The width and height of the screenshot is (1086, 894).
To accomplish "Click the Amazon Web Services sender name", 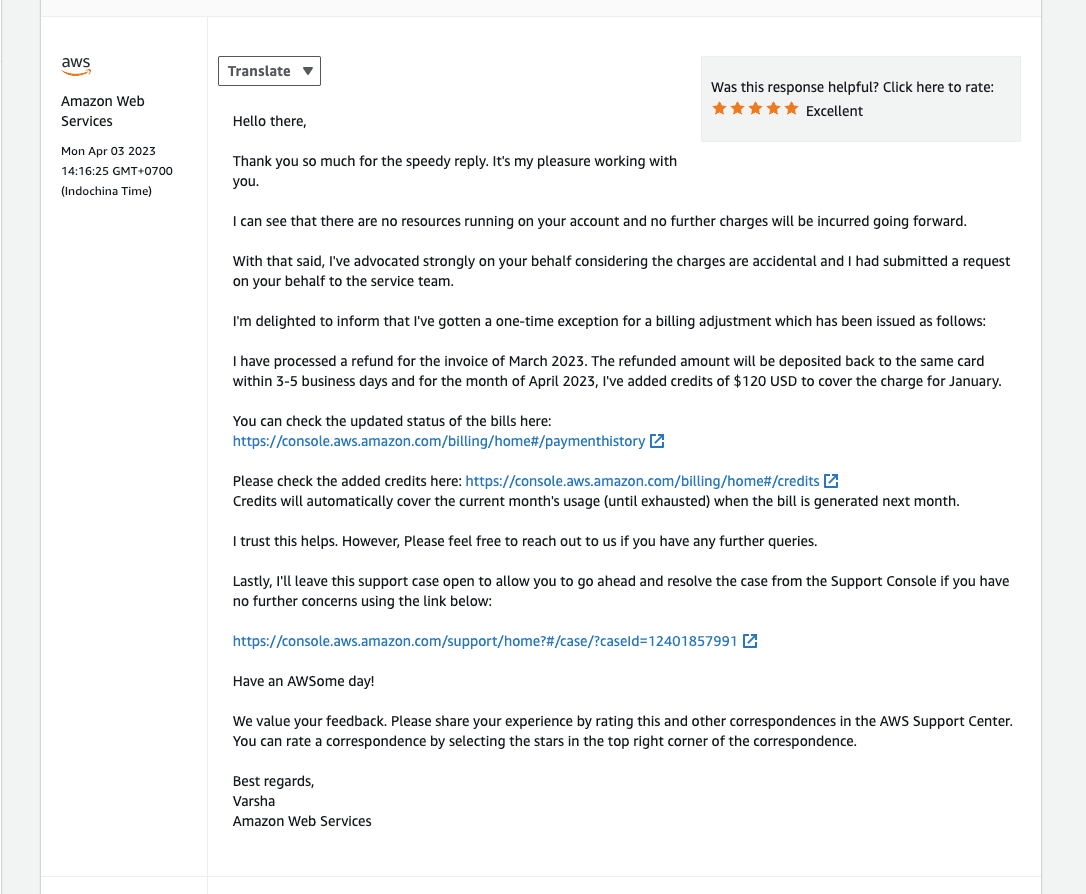I will (x=102, y=111).
